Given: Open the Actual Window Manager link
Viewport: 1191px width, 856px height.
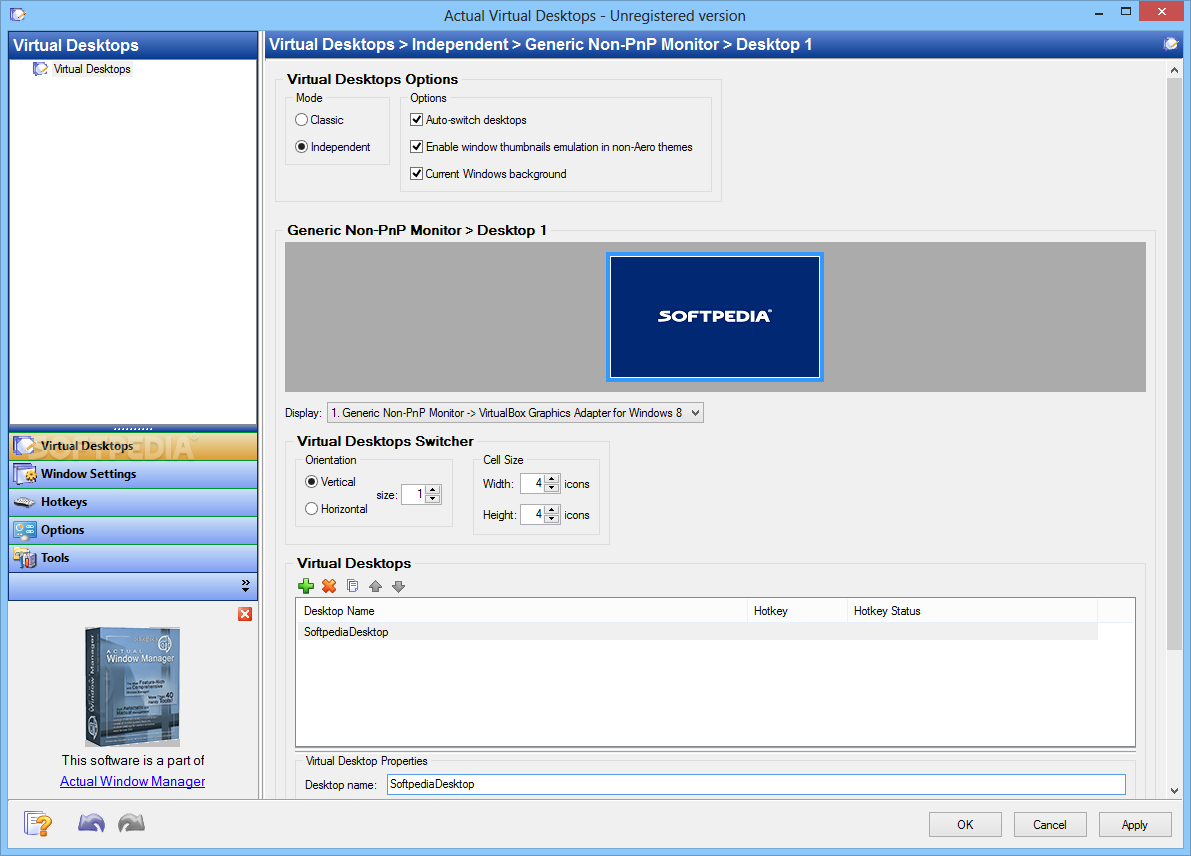Looking at the screenshot, I should [x=132, y=781].
